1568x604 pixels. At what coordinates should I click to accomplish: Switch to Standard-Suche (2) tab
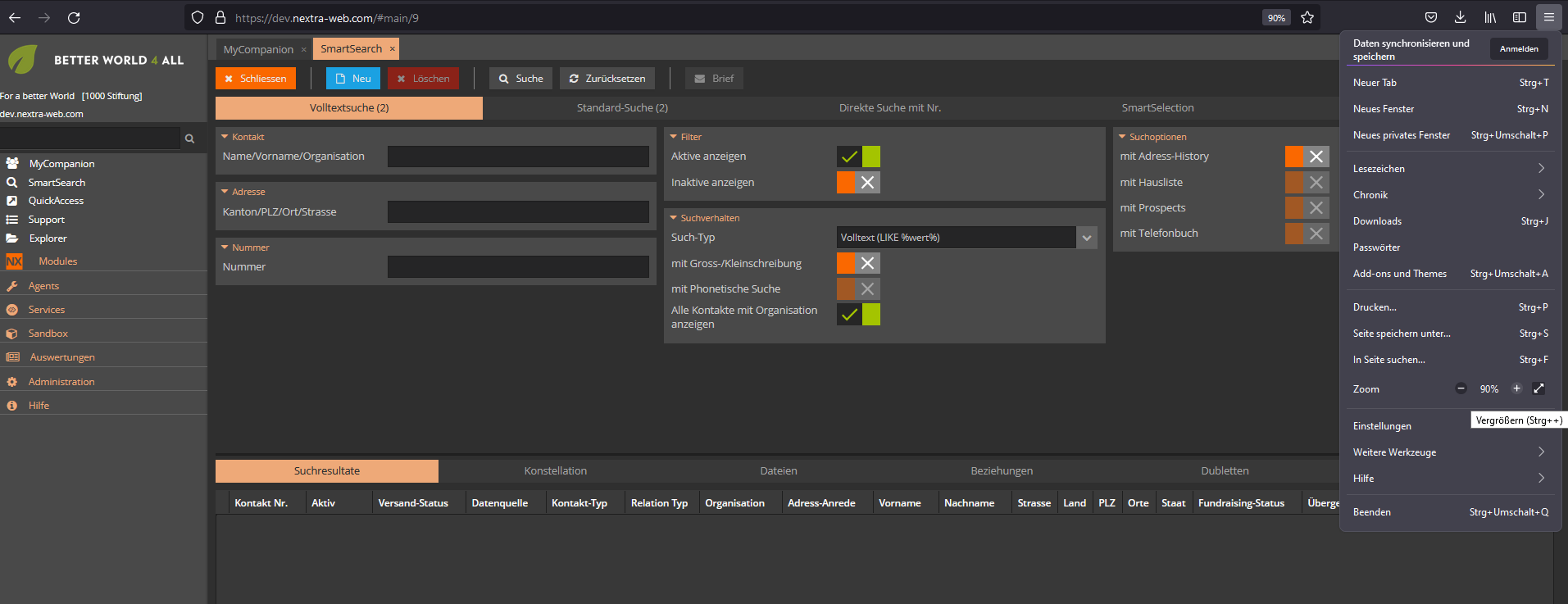(622, 108)
